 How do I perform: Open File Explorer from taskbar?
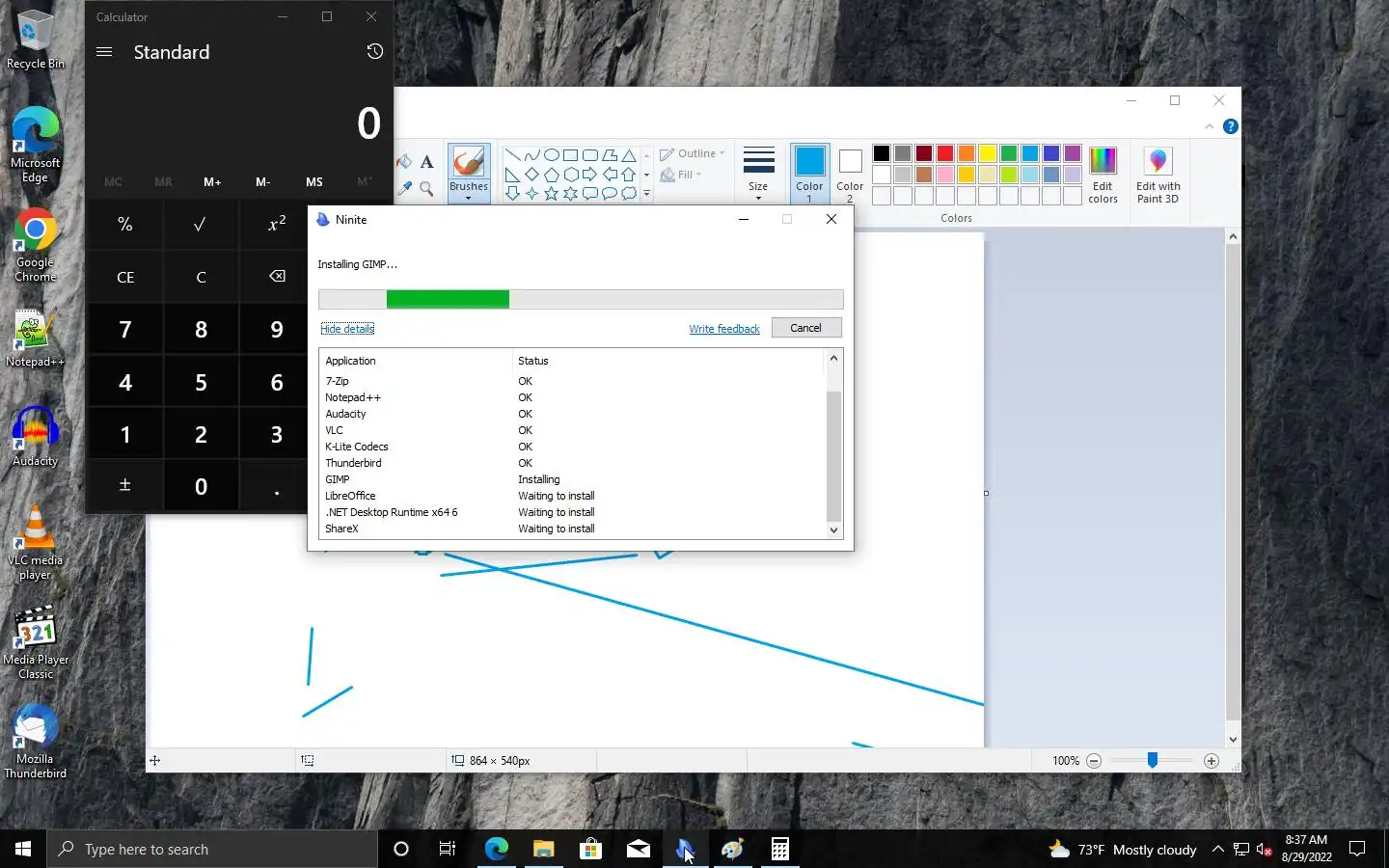point(543,849)
